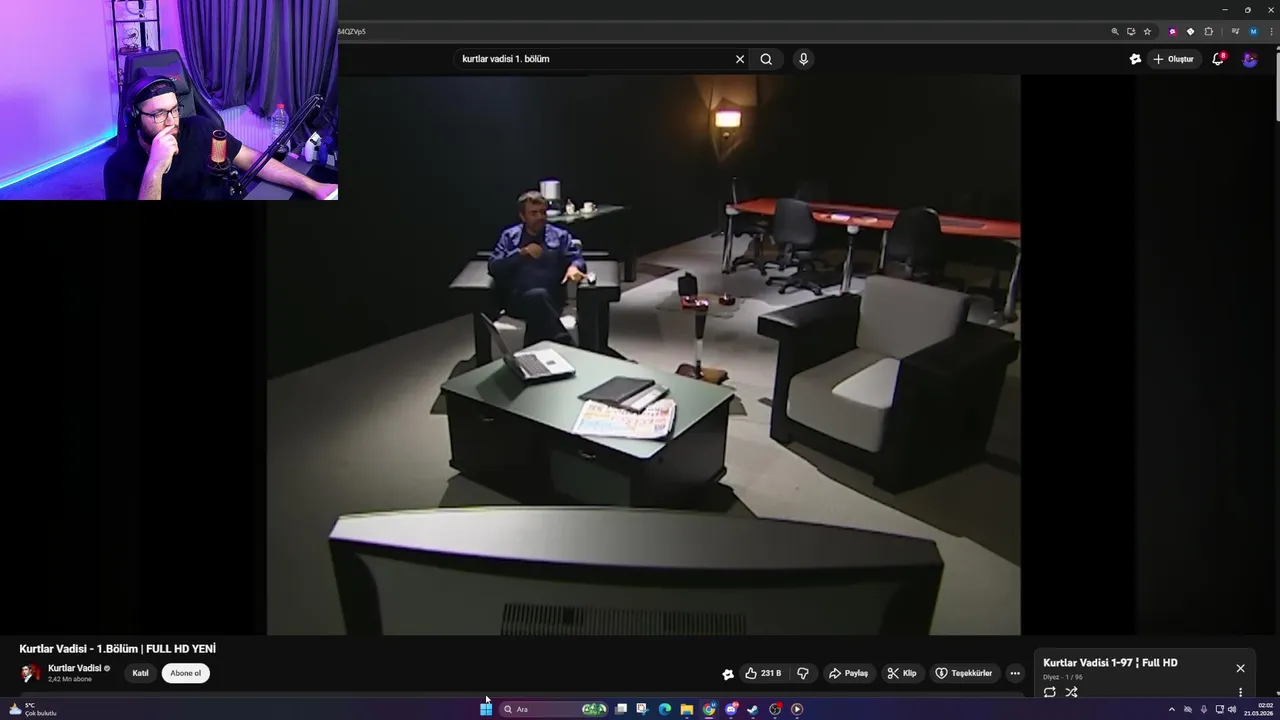Click the YouTube search magnifier button

point(766,59)
